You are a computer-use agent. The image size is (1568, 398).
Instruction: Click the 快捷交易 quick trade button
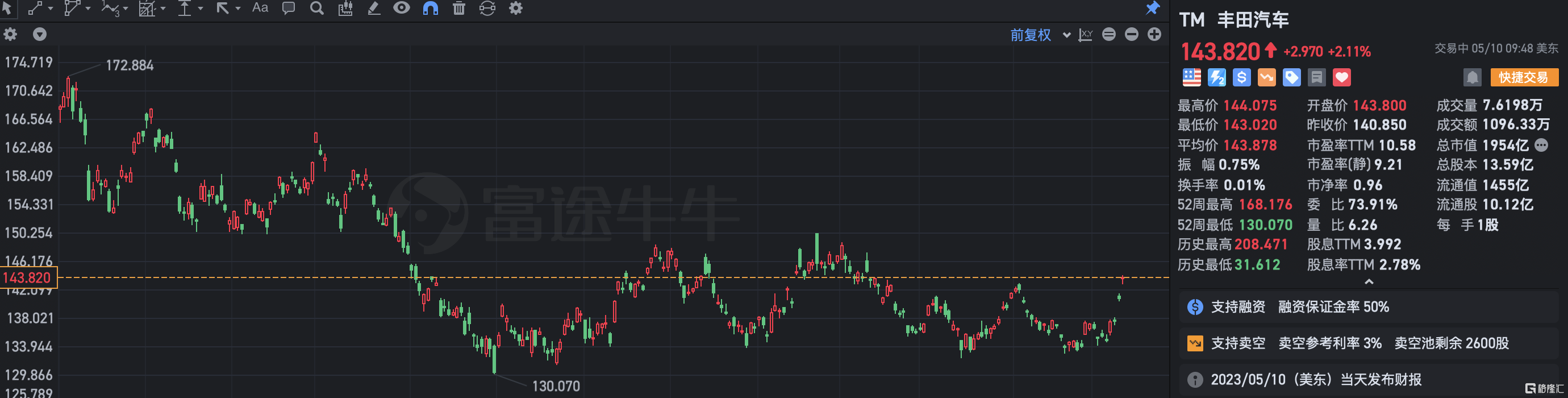1524,77
